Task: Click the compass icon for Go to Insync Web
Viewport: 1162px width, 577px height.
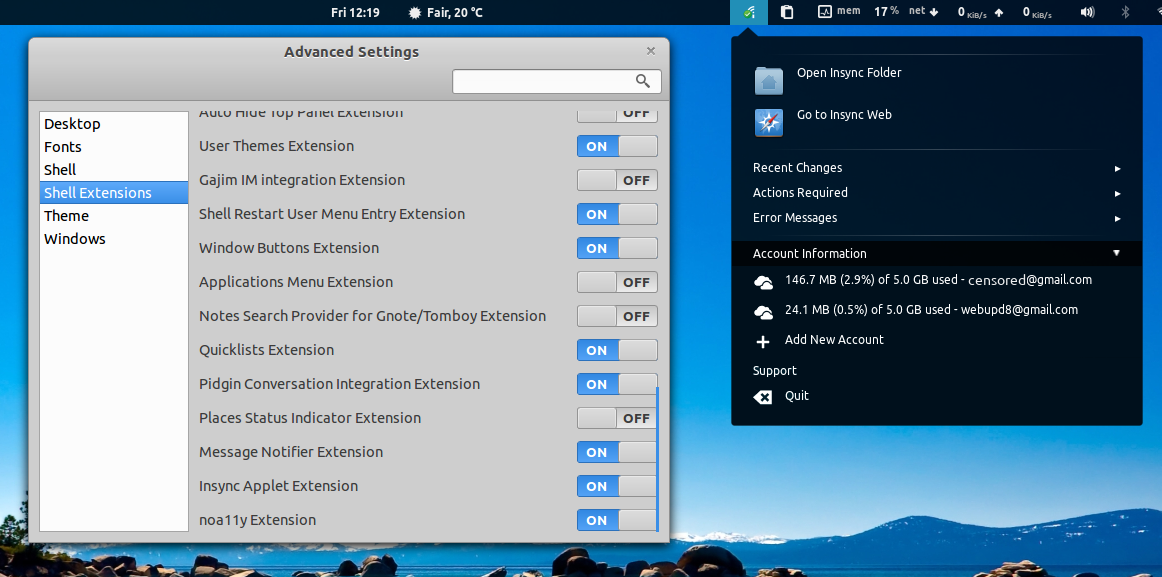Action: pos(768,122)
